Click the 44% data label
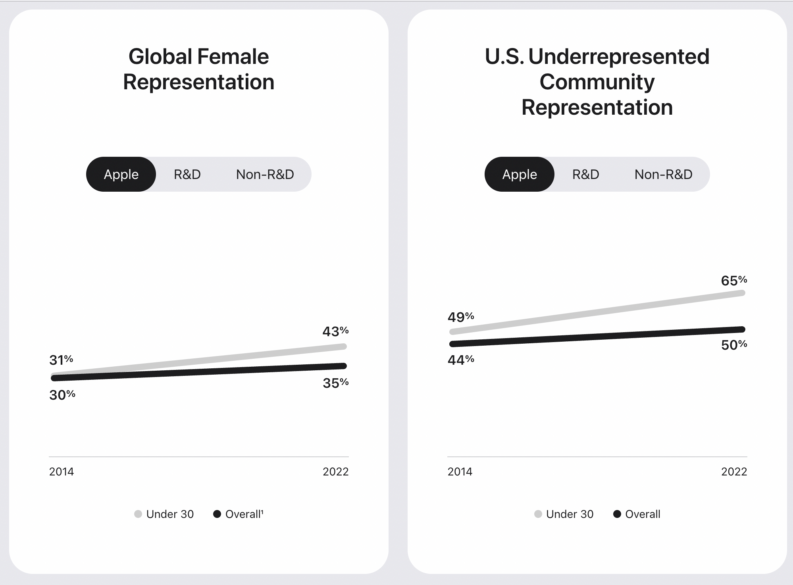793x585 pixels. (461, 359)
